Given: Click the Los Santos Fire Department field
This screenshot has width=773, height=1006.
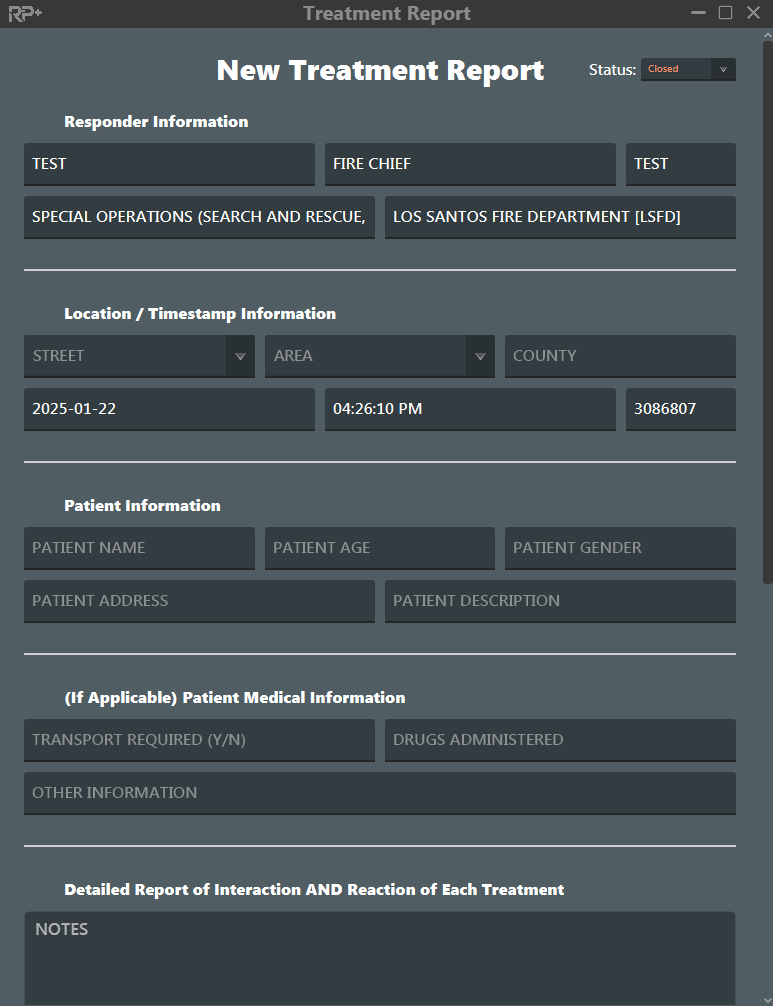Looking at the screenshot, I should pyautogui.click(x=559, y=217).
